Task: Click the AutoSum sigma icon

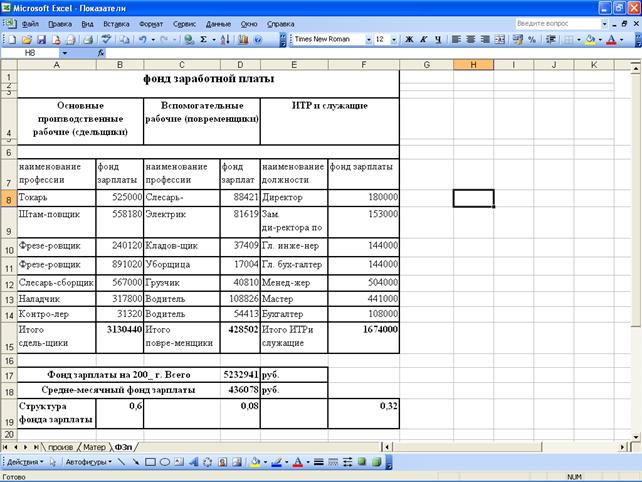Action: [203, 40]
